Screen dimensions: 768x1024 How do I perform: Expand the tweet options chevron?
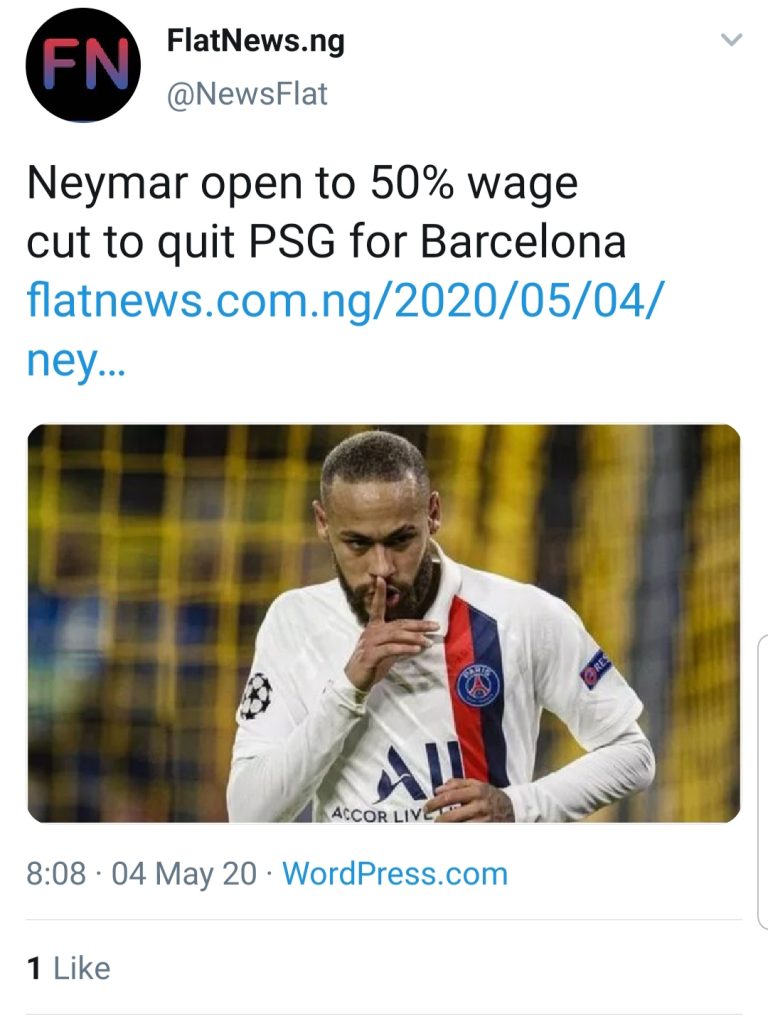click(731, 40)
